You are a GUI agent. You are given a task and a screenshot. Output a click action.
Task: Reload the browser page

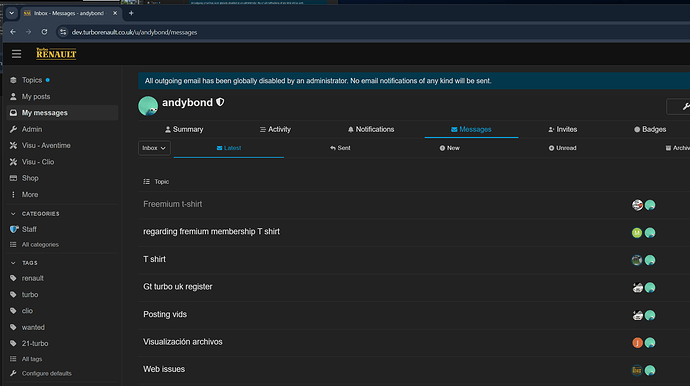[44, 32]
